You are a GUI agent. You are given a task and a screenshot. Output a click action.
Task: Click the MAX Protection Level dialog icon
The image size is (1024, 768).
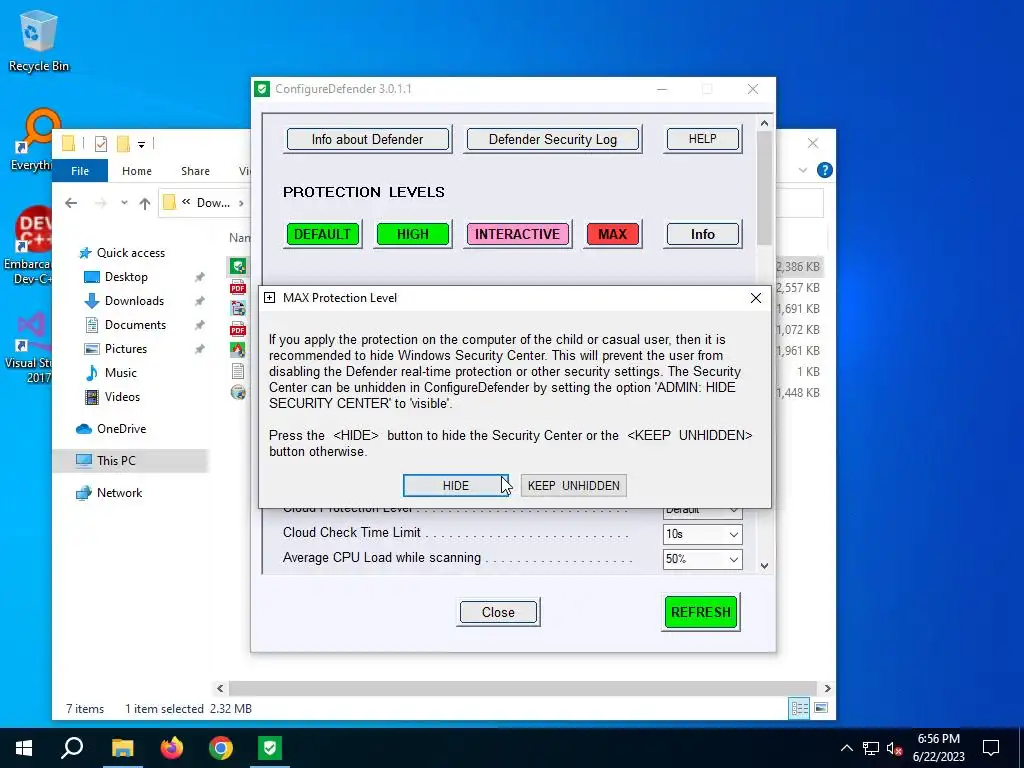click(269, 298)
